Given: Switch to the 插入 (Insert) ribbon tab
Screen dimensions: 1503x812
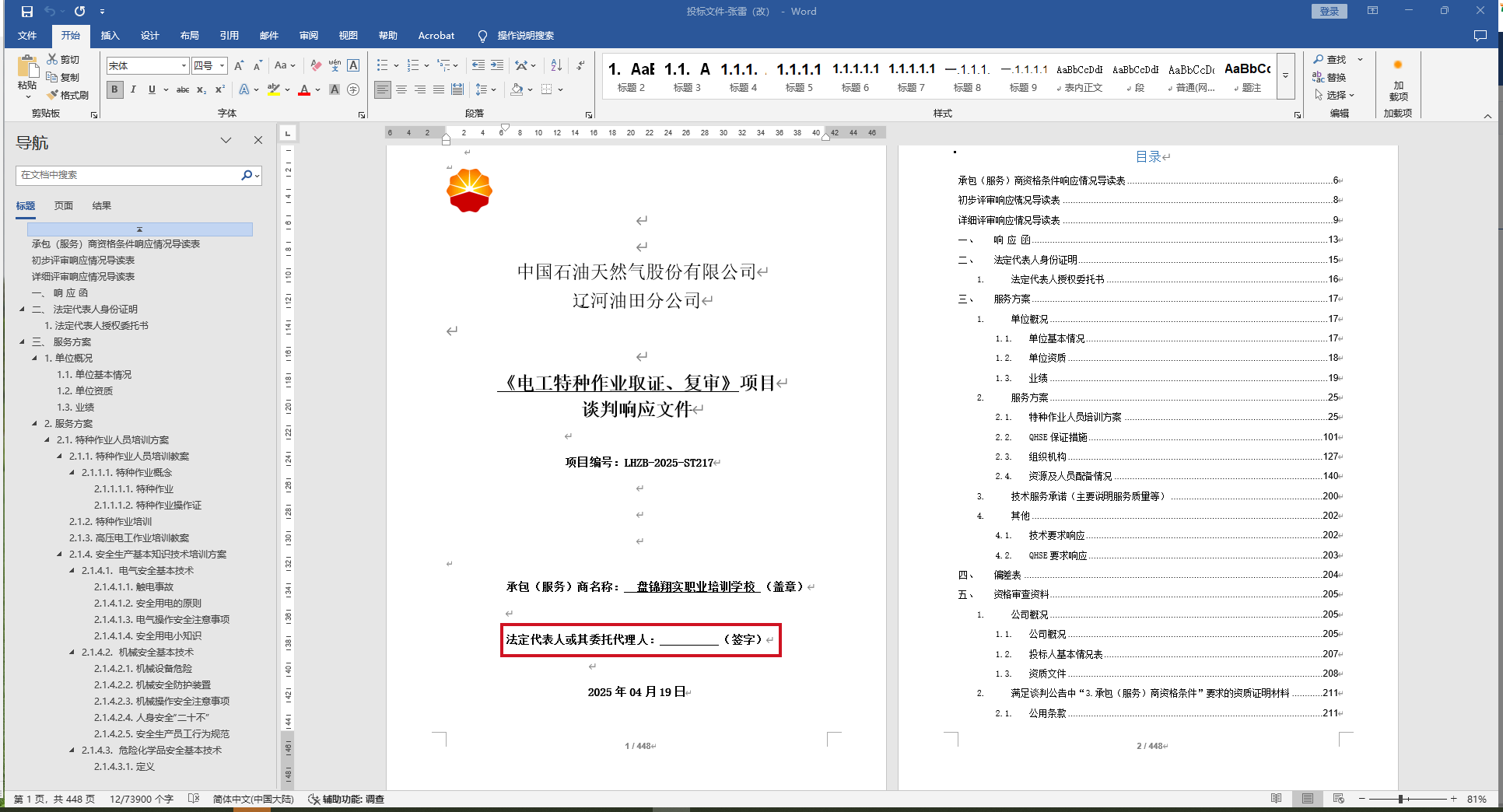Looking at the screenshot, I should pyautogui.click(x=110, y=36).
